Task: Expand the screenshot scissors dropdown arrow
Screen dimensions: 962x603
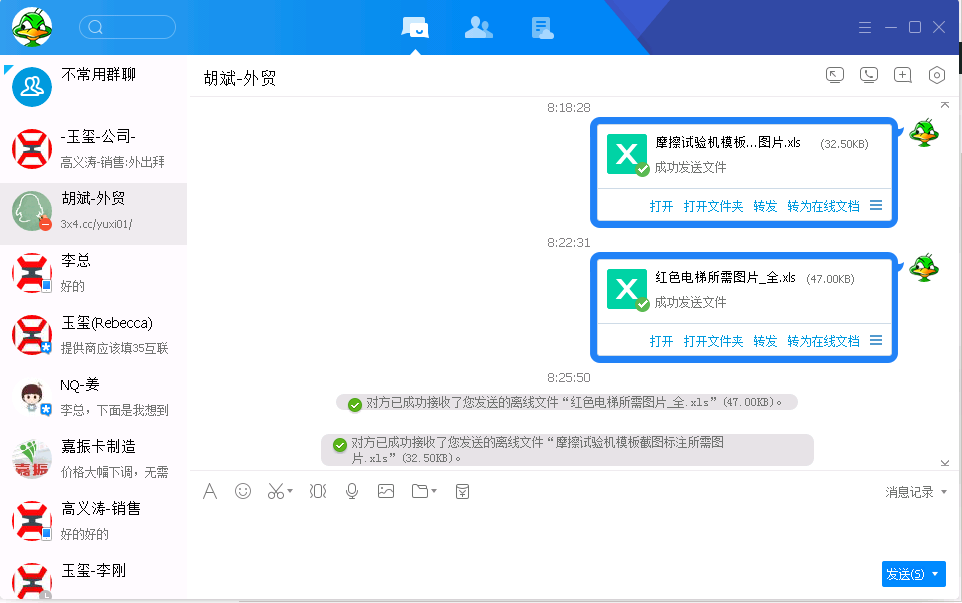Action: [290, 491]
